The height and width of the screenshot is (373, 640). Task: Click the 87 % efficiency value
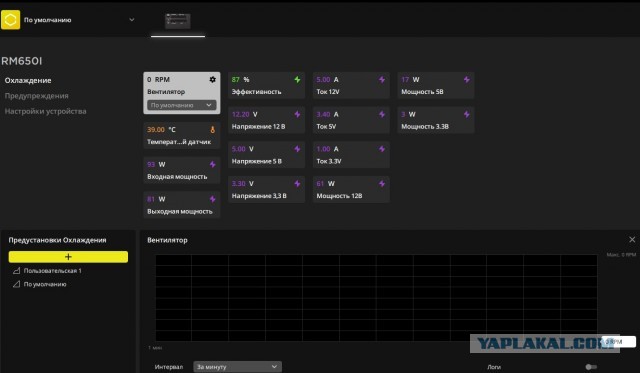coord(240,80)
